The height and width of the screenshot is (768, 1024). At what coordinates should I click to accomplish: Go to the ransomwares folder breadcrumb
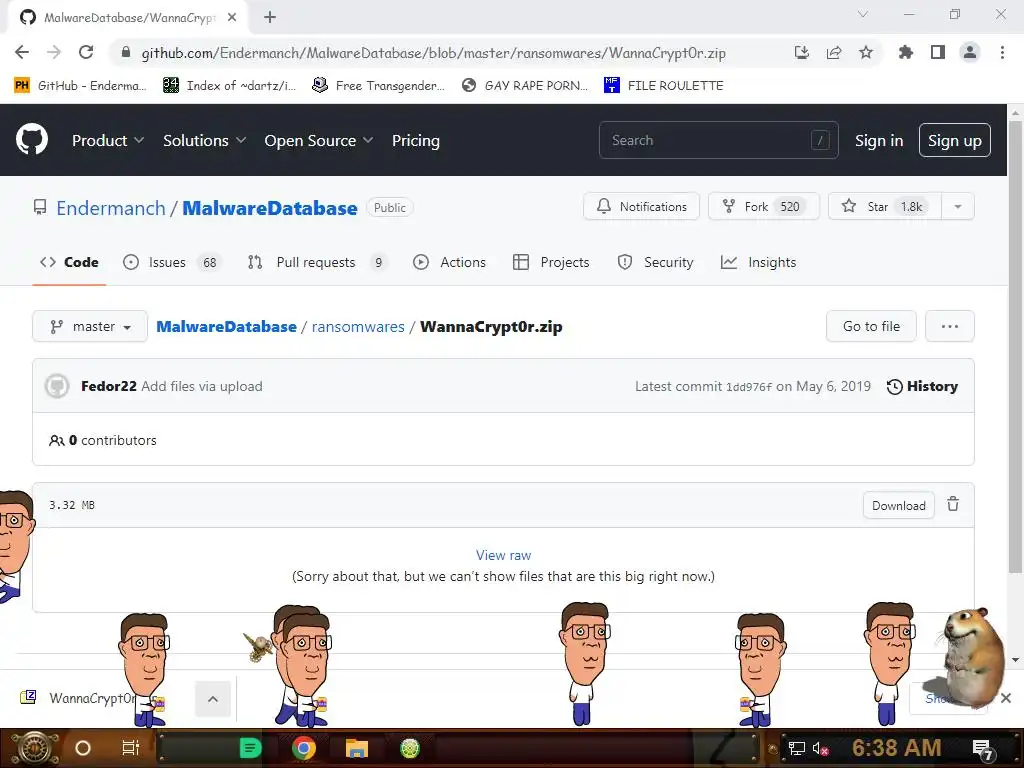click(358, 327)
